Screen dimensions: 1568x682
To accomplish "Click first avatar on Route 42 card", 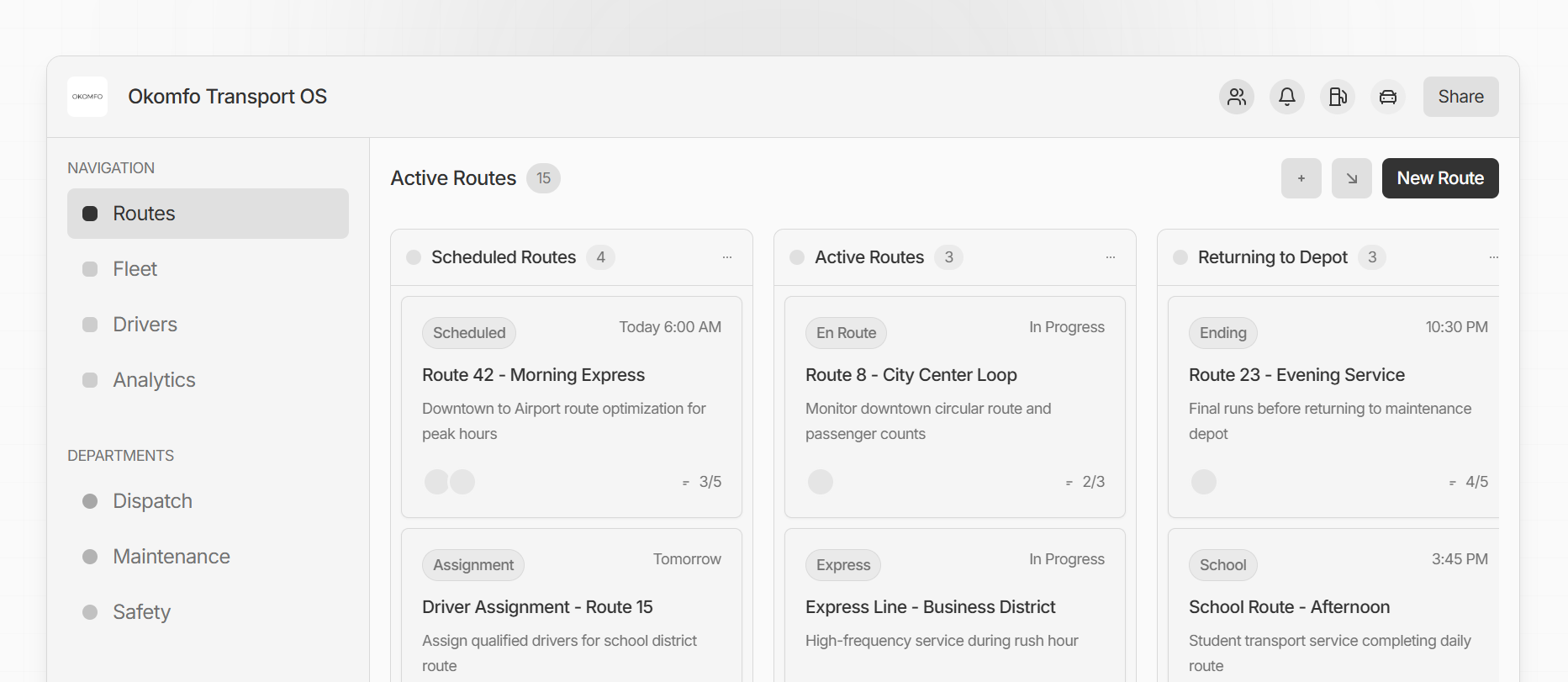I will pos(437,482).
